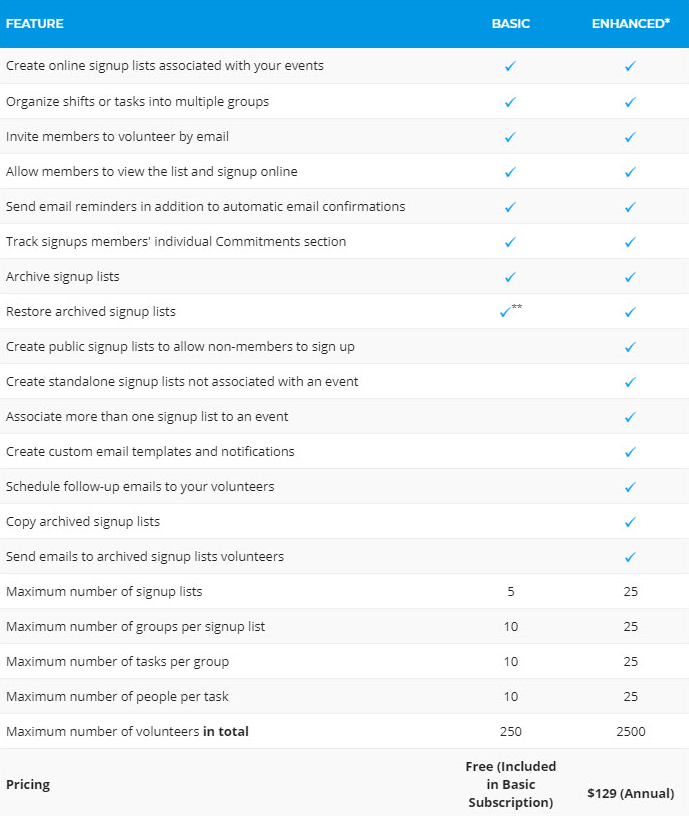Screen dimensions: 689x816
Task: Click Basic checkmark for sending email reminders
Action: pyautogui.click(x=510, y=207)
